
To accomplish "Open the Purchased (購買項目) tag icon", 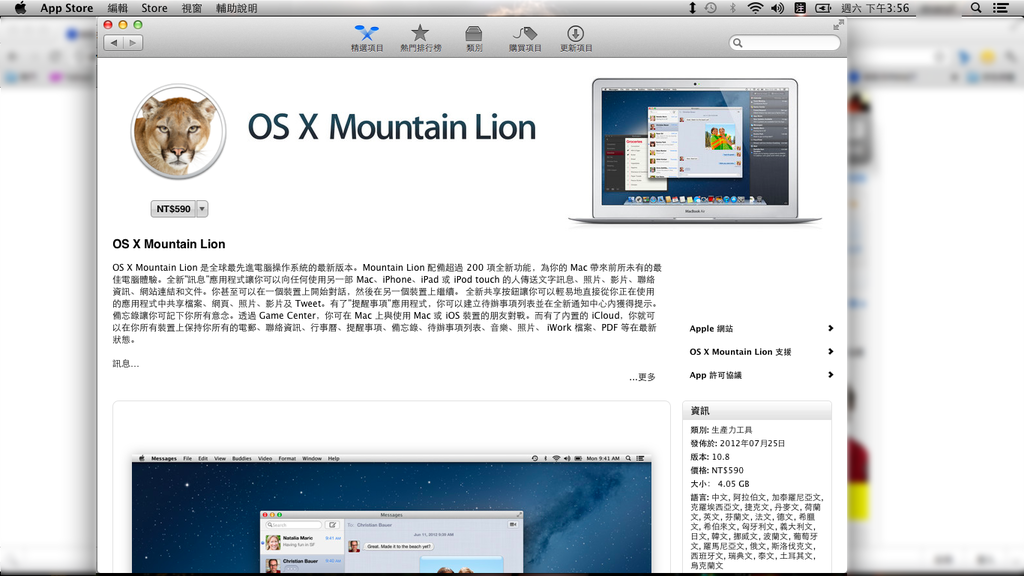I will [525, 39].
